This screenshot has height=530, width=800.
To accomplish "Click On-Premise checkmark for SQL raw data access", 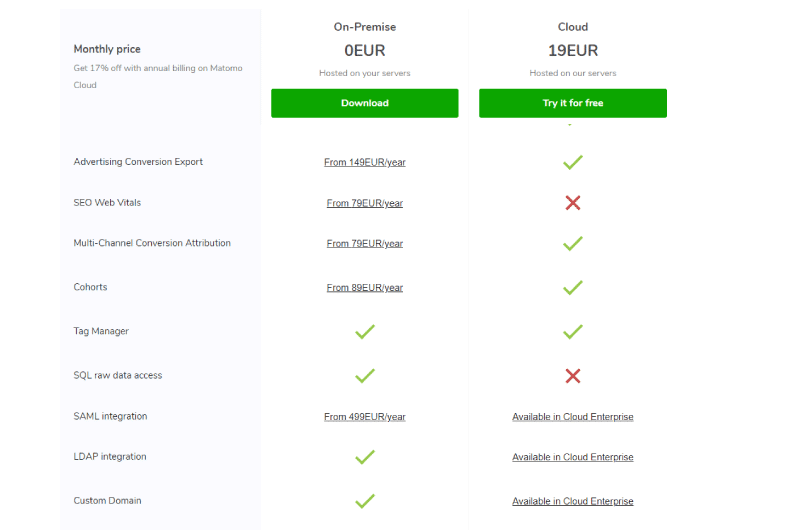I will coord(365,376).
